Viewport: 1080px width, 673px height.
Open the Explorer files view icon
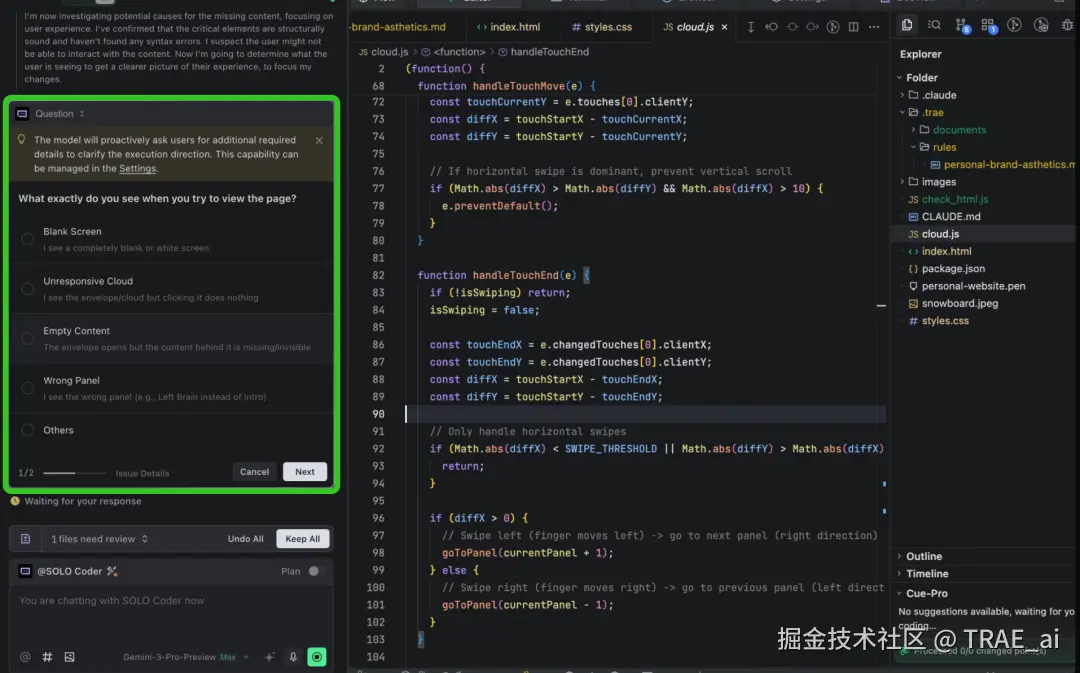tap(907, 25)
